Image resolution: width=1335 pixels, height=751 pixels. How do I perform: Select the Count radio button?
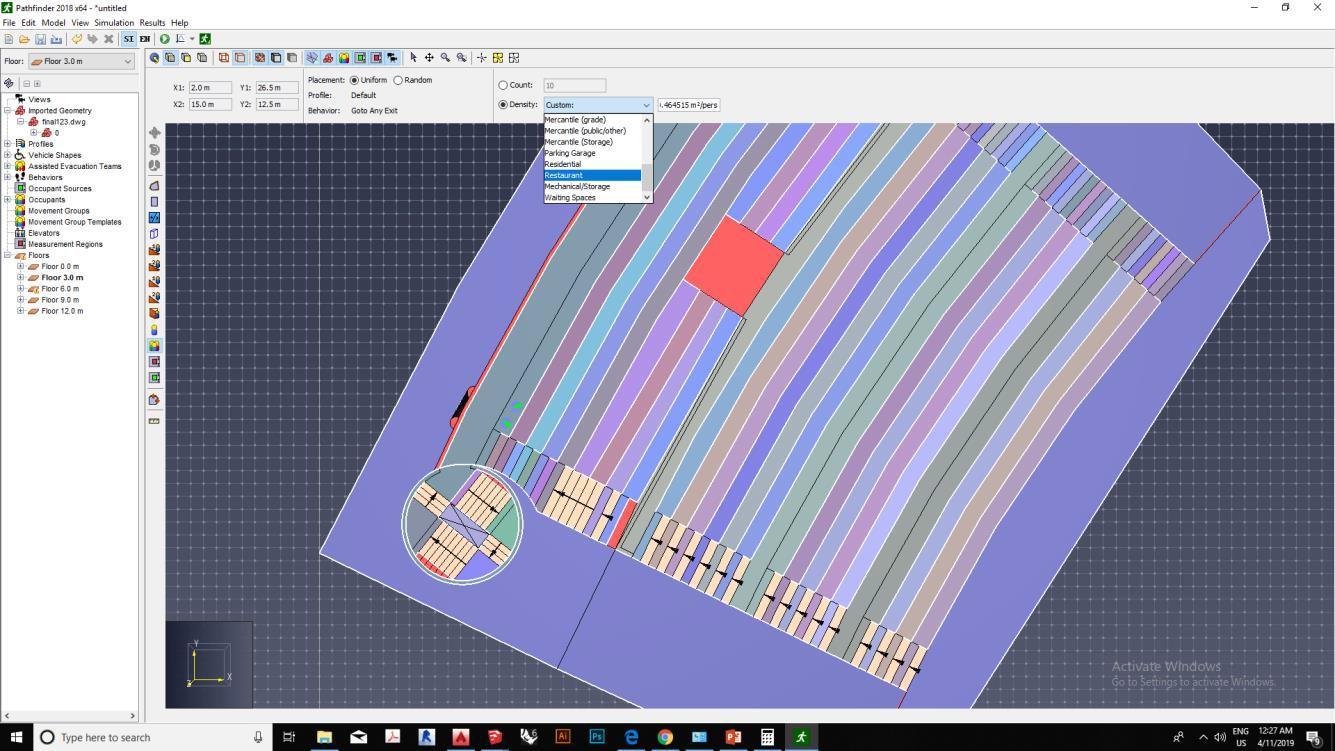click(503, 85)
